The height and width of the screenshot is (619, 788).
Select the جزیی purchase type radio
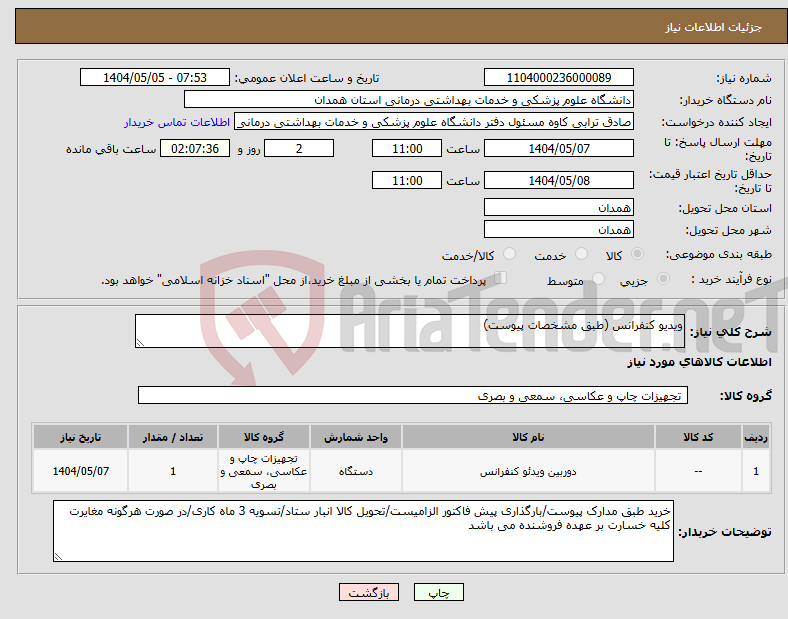coord(663,279)
